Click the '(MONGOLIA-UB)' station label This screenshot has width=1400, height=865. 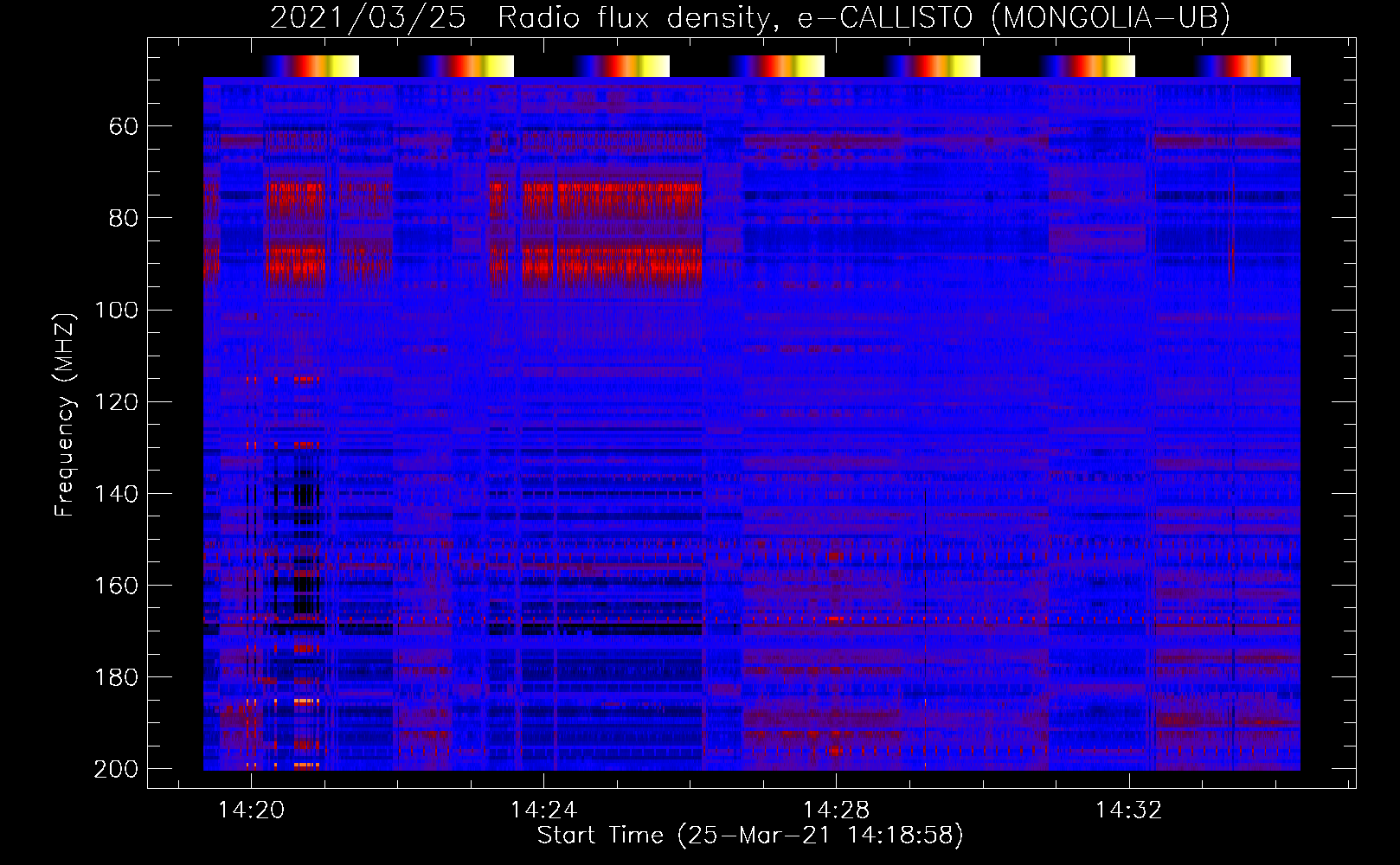point(1111,17)
